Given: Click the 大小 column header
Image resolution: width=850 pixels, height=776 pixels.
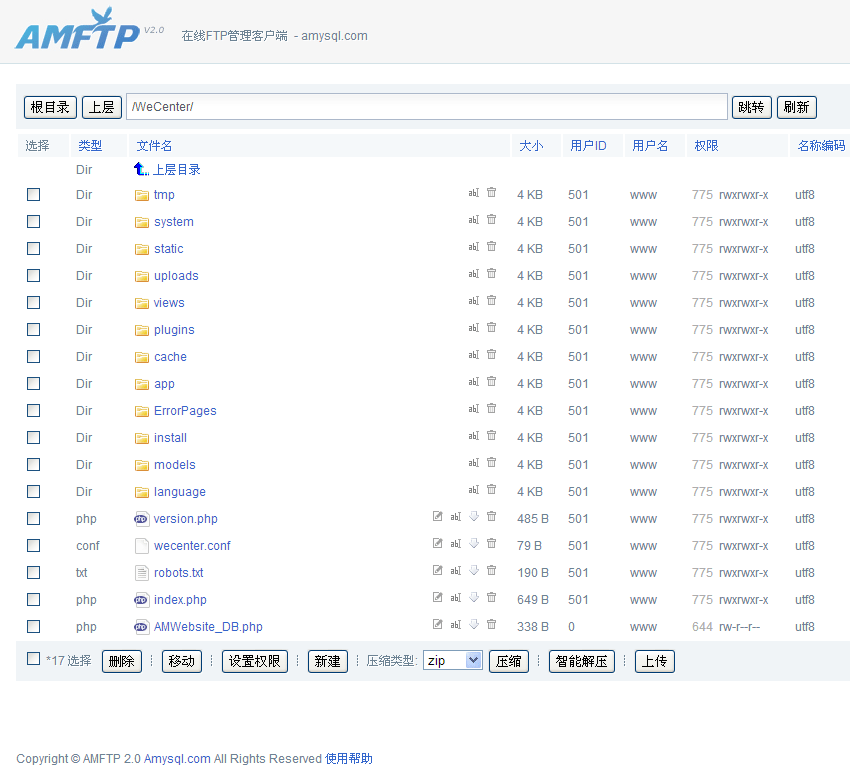Looking at the screenshot, I should (531, 146).
